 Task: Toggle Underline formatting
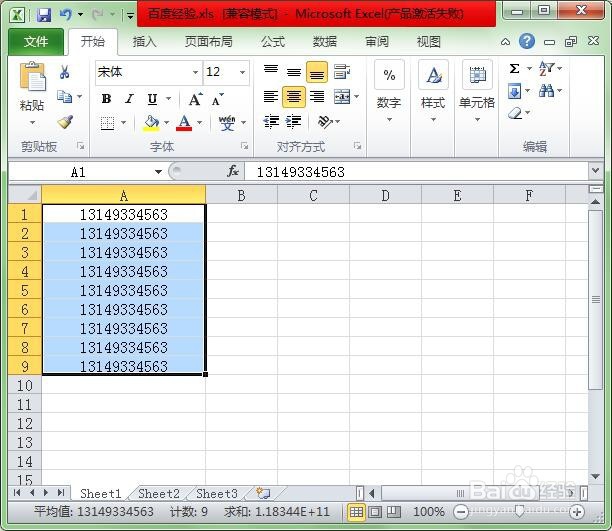152,99
